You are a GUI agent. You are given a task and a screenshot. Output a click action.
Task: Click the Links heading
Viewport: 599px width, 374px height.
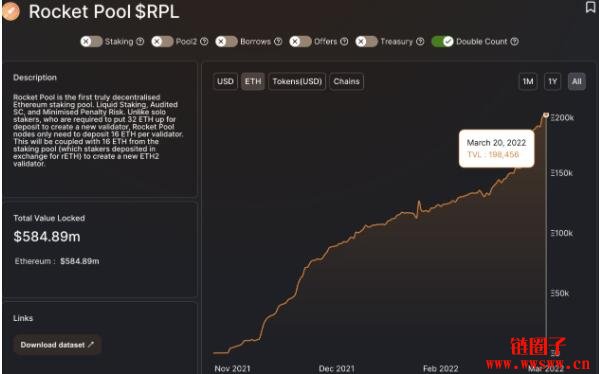(23, 318)
